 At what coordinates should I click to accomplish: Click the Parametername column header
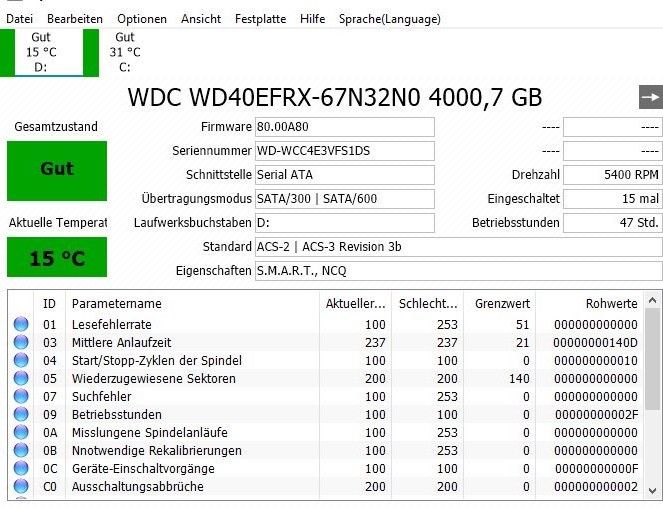pyautogui.click(x=192, y=304)
